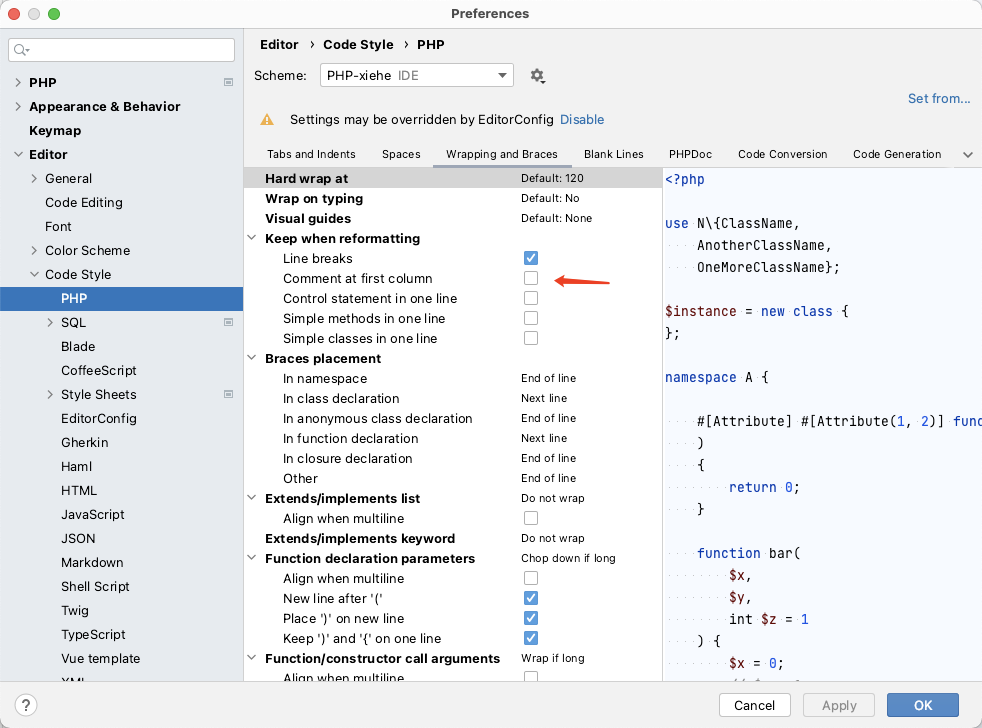The height and width of the screenshot is (728, 982).
Task: Select Blade in the Code Style tree
Action: 78,346
